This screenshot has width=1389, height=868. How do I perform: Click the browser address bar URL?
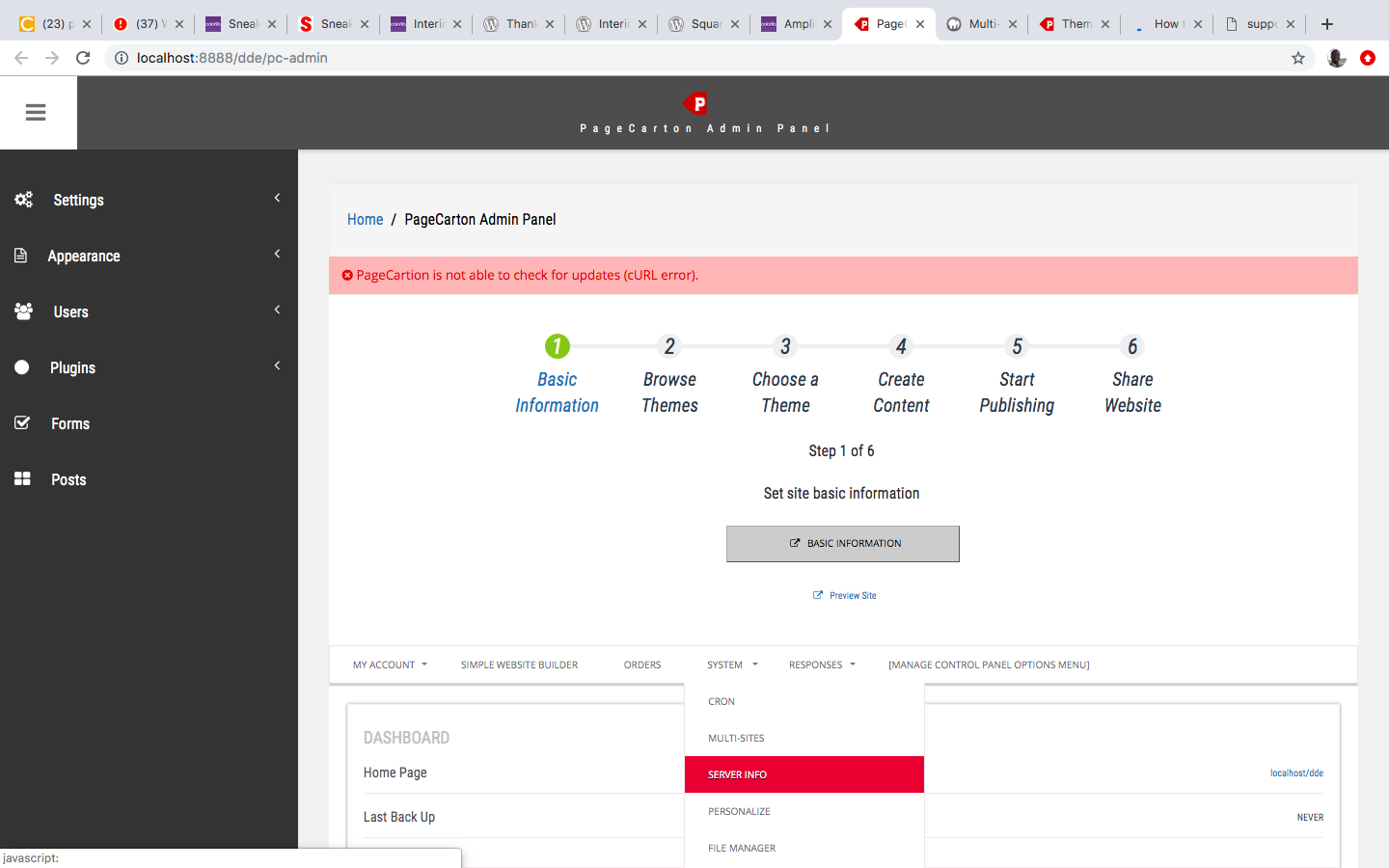(x=232, y=58)
